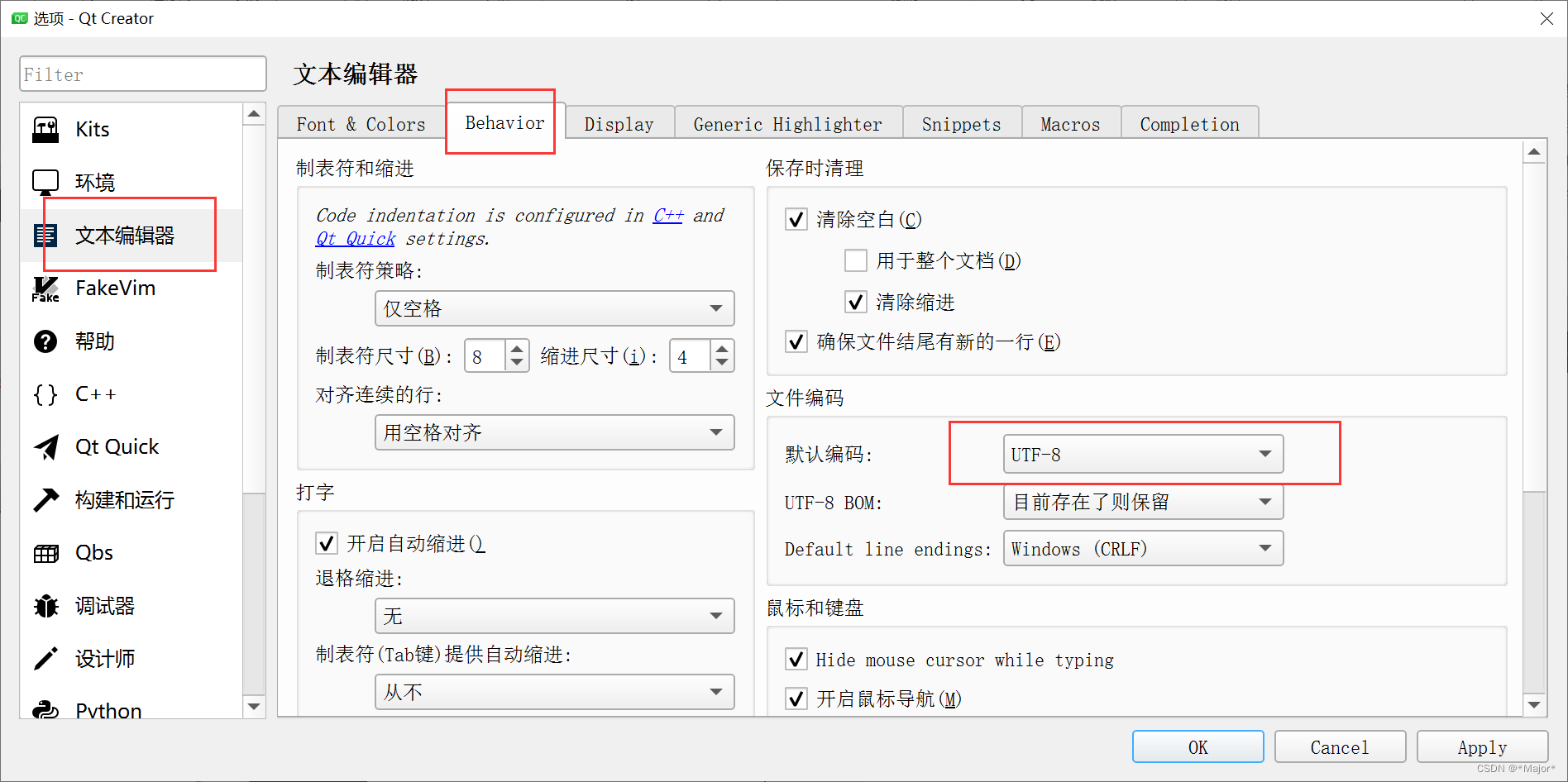Select the 调试器 category icon
The image size is (1568, 782).
coord(105,605)
